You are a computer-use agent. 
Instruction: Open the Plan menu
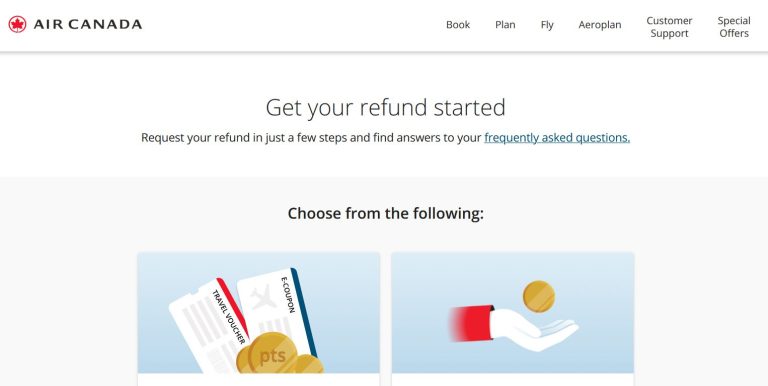pos(505,24)
